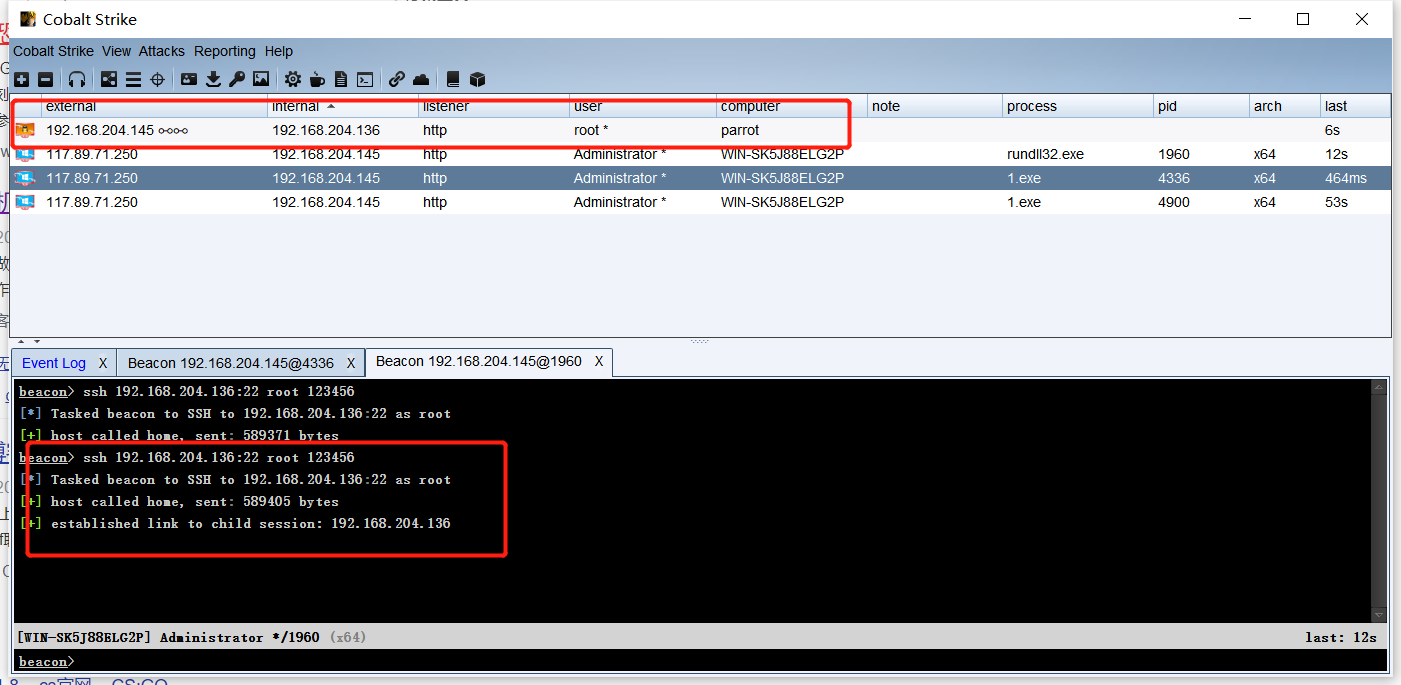The height and width of the screenshot is (685, 1401).
Task: Toggle sort on internal column header
Action: coord(343,106)
